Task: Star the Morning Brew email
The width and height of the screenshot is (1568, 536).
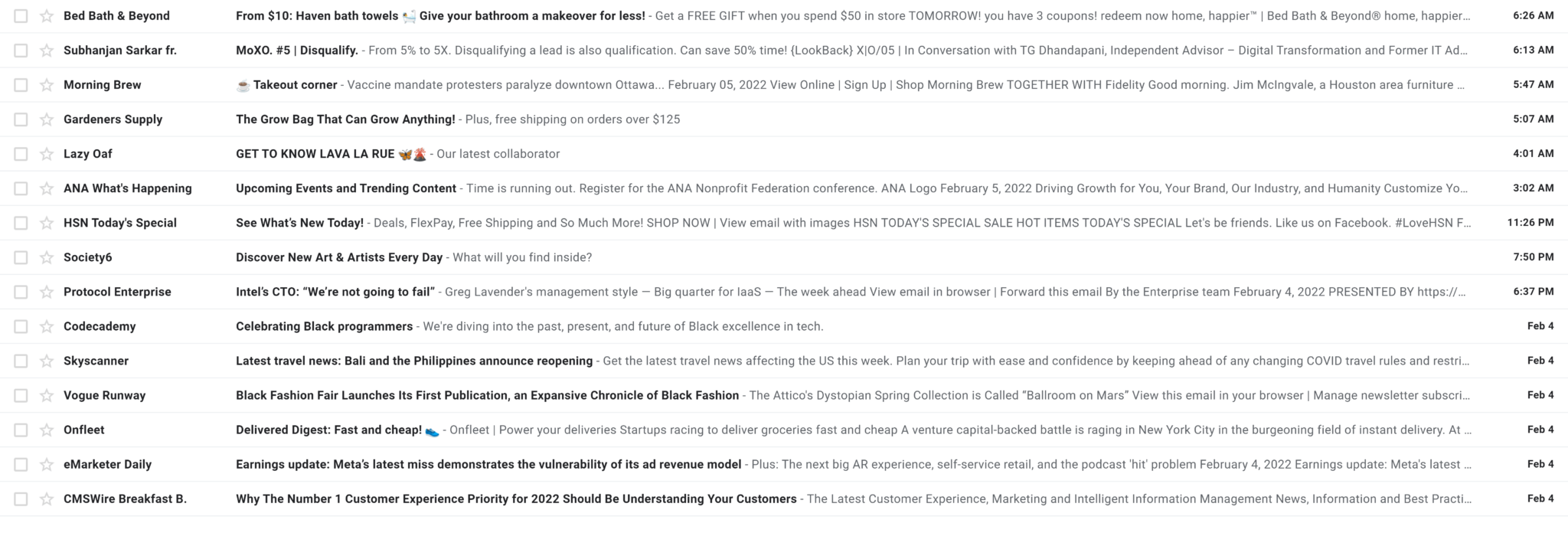Action: click(x=47, y=85)
